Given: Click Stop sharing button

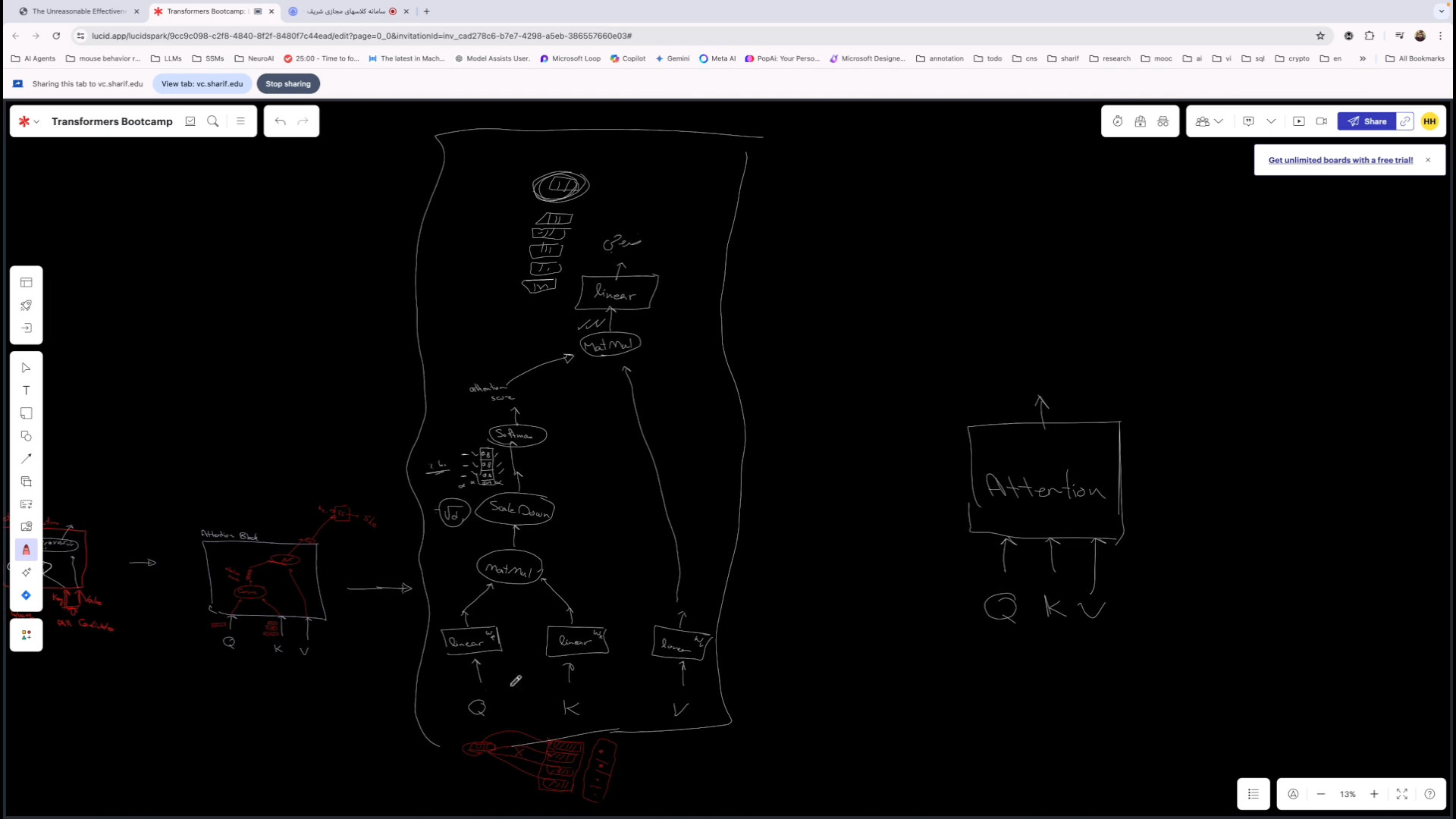Looking at the screenshot, I should tap(288, 84).
